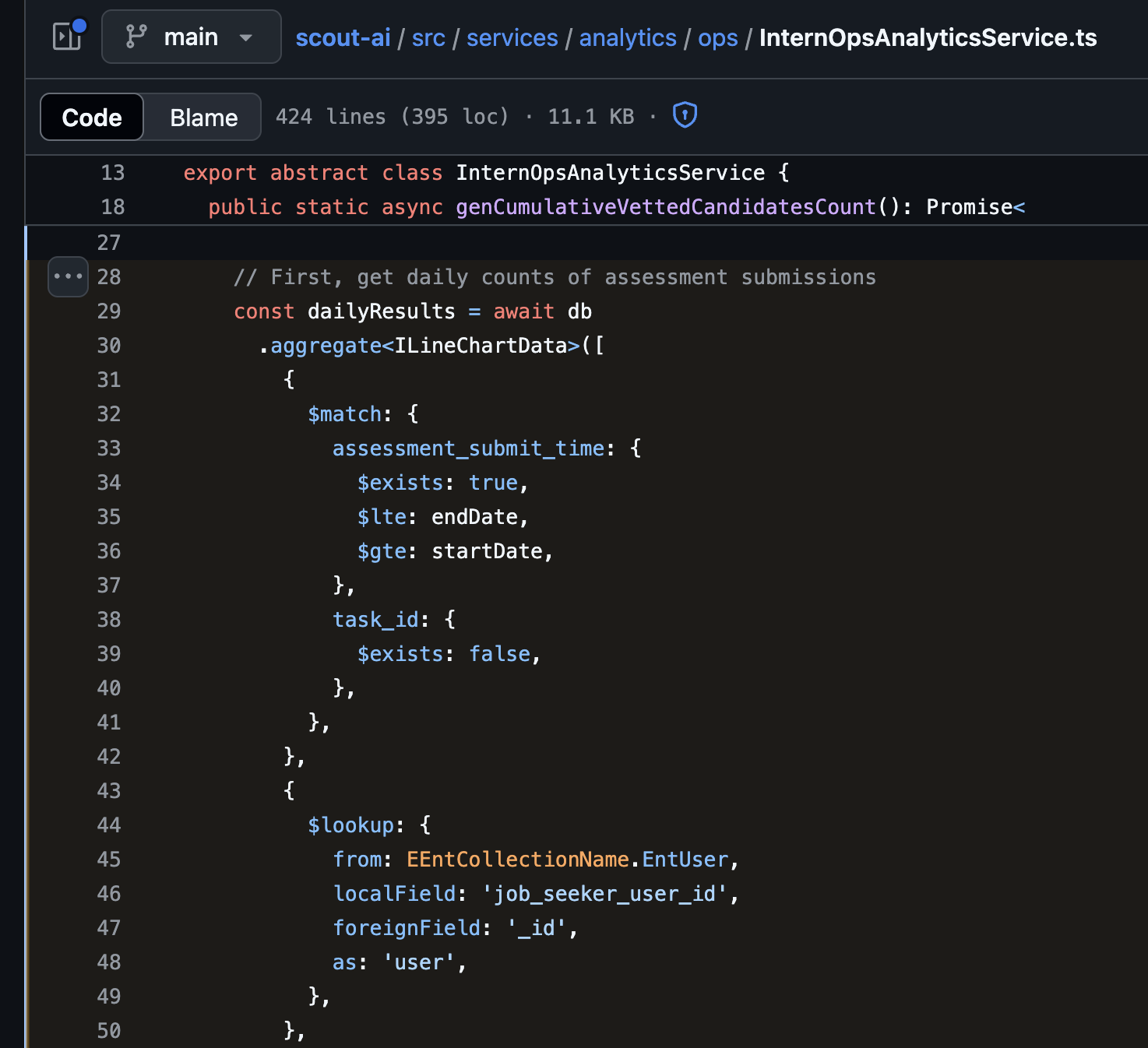Navigate to the analytics folder breadcrumb
Viewport: 1148px width, 1048px height.
pyautogui.click(x=628, y=37)
